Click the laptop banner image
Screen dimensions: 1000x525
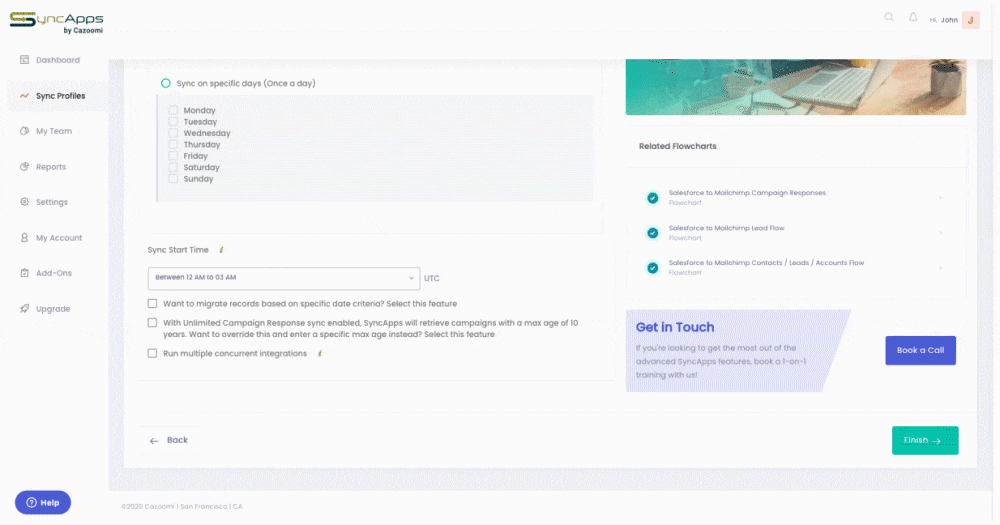795,87
